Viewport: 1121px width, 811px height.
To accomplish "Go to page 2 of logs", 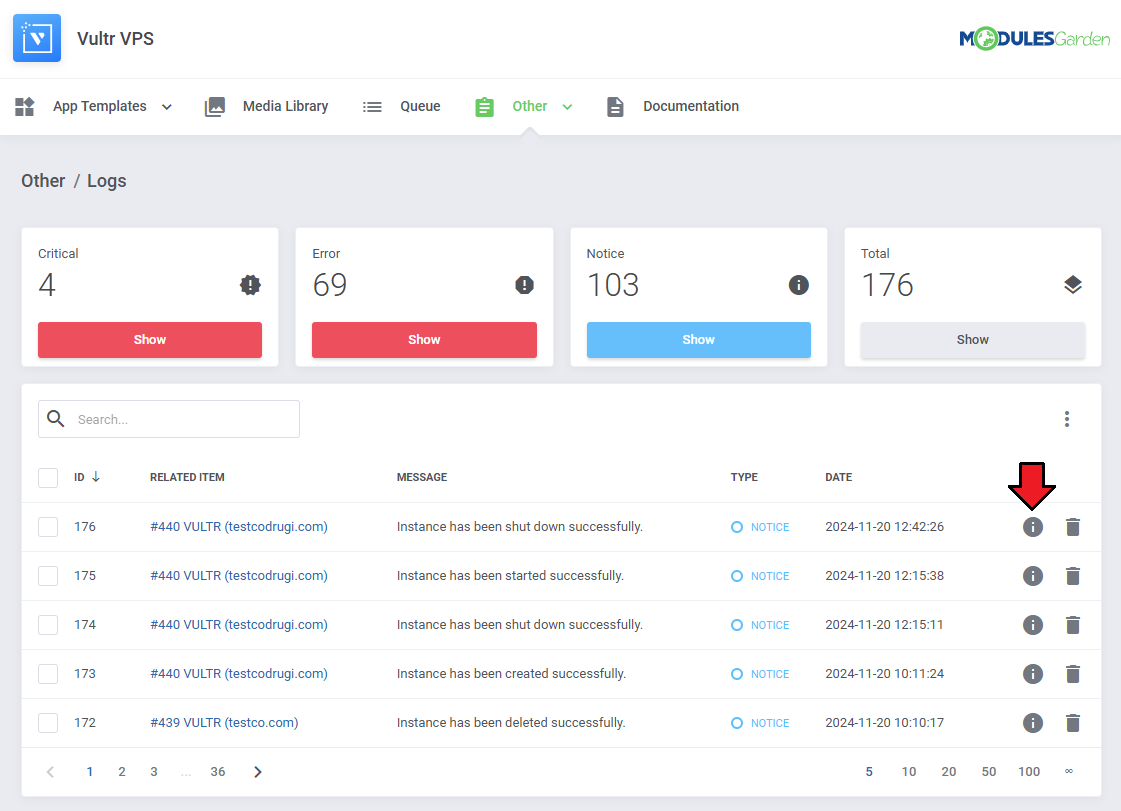I will click(x=122, y=772).
